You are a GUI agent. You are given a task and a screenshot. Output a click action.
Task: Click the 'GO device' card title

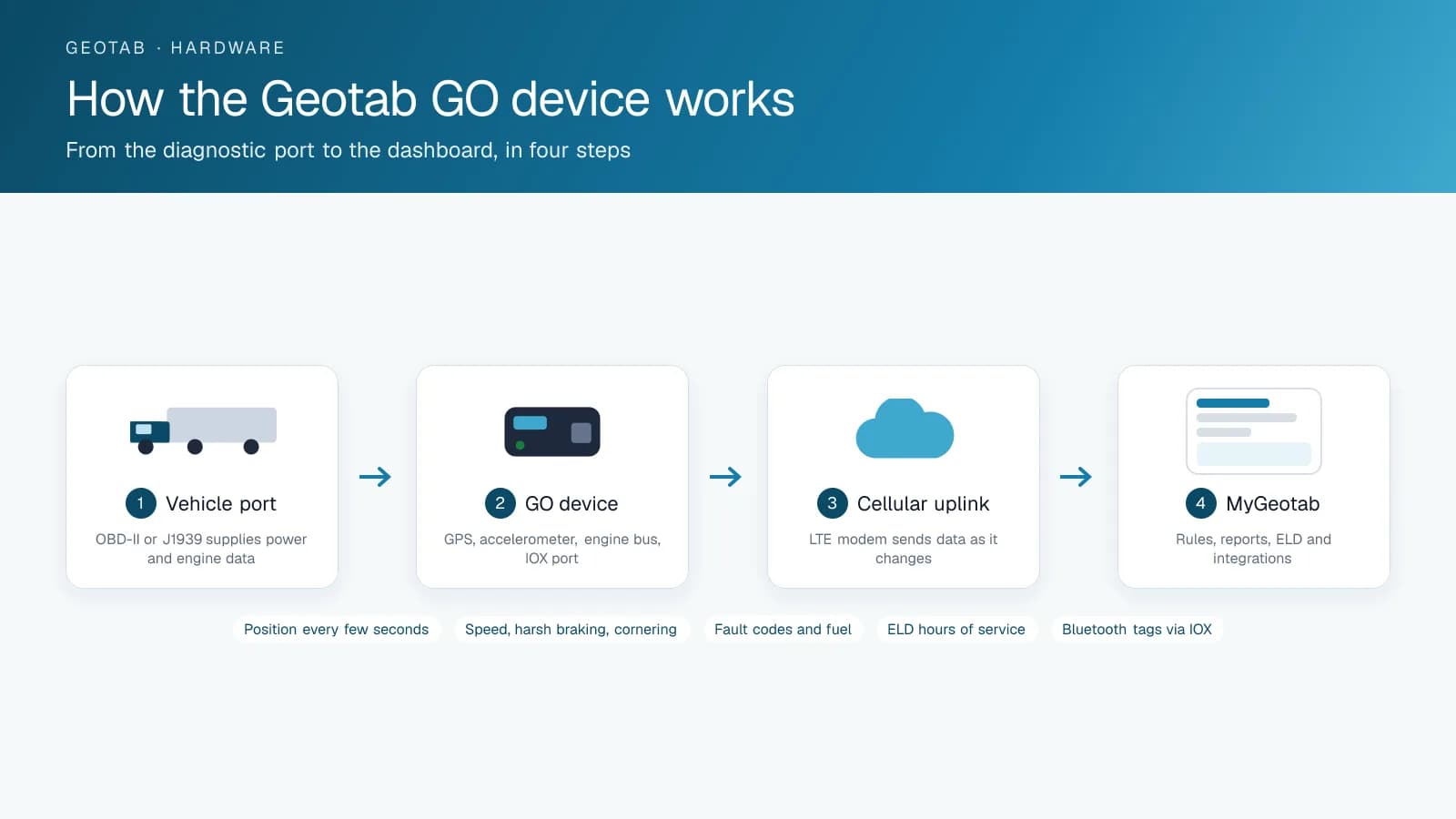point(571,504)
